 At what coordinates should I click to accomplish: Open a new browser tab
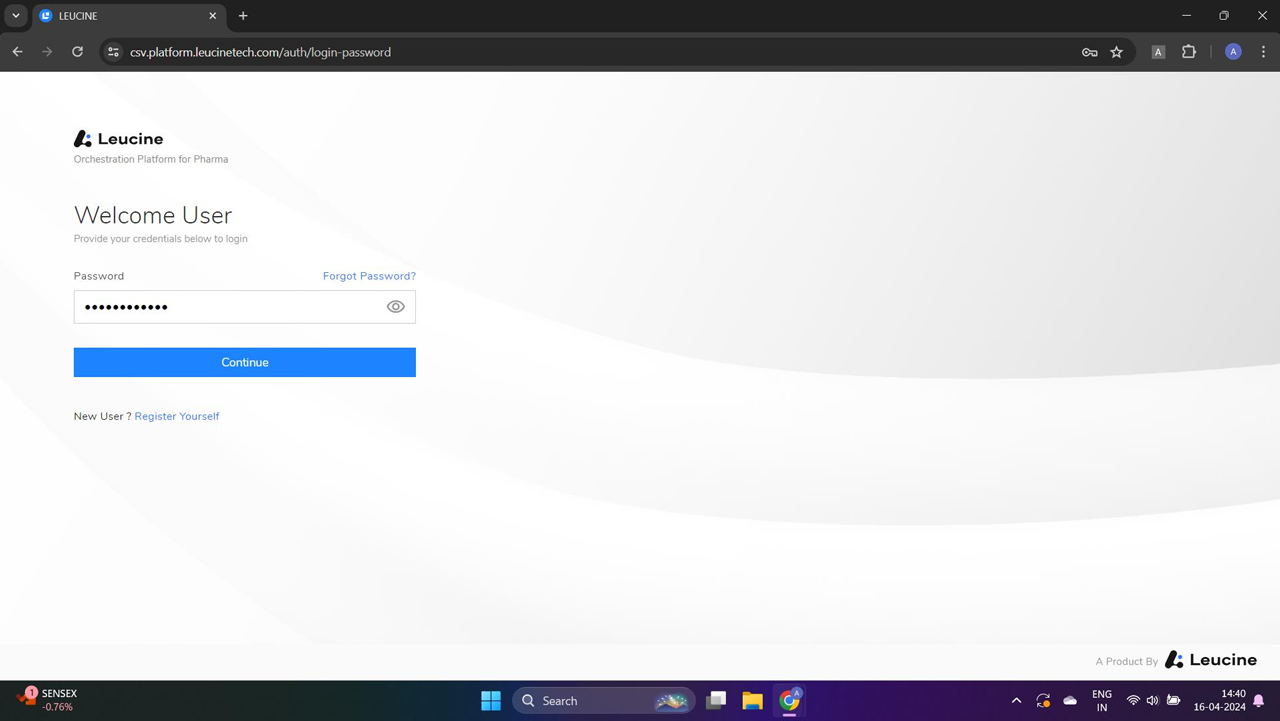point(243,16)
